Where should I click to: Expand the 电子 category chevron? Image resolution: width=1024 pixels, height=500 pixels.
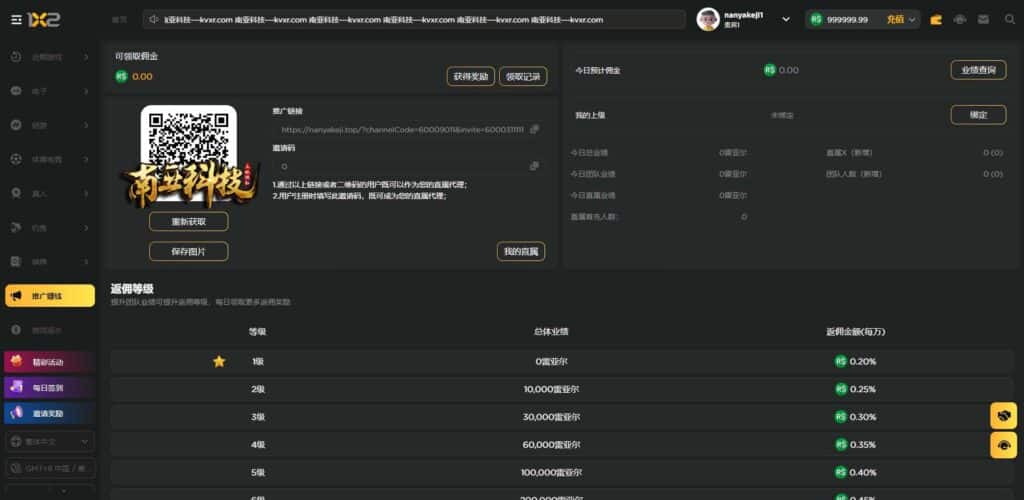point(86,91)
